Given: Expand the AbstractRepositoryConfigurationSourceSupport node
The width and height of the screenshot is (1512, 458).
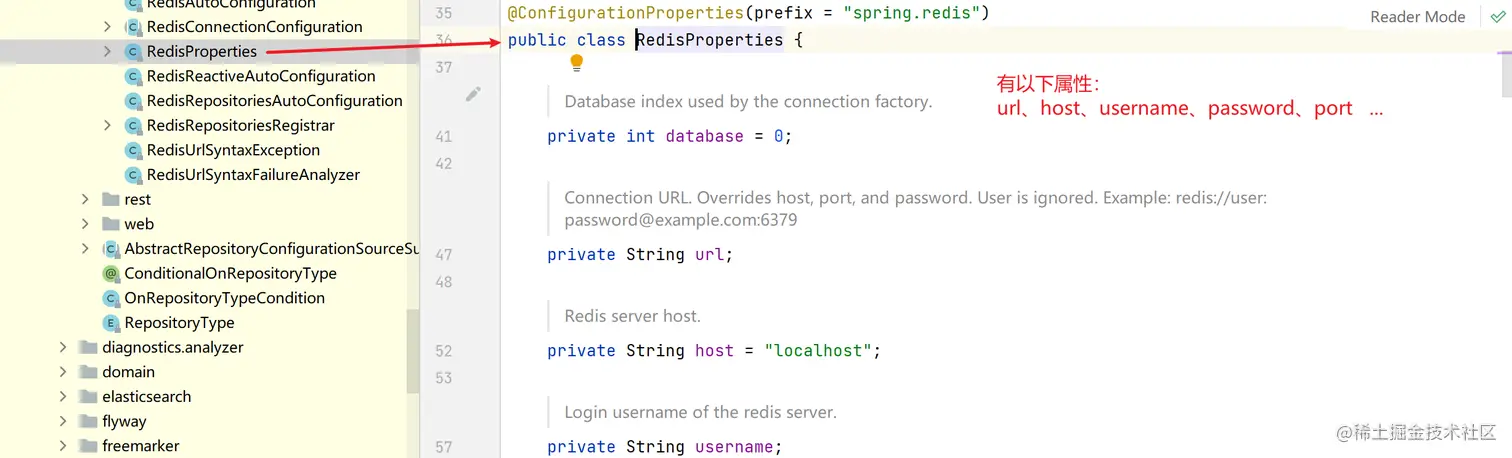Looking at the screenshot, I should tap(86, 249).
